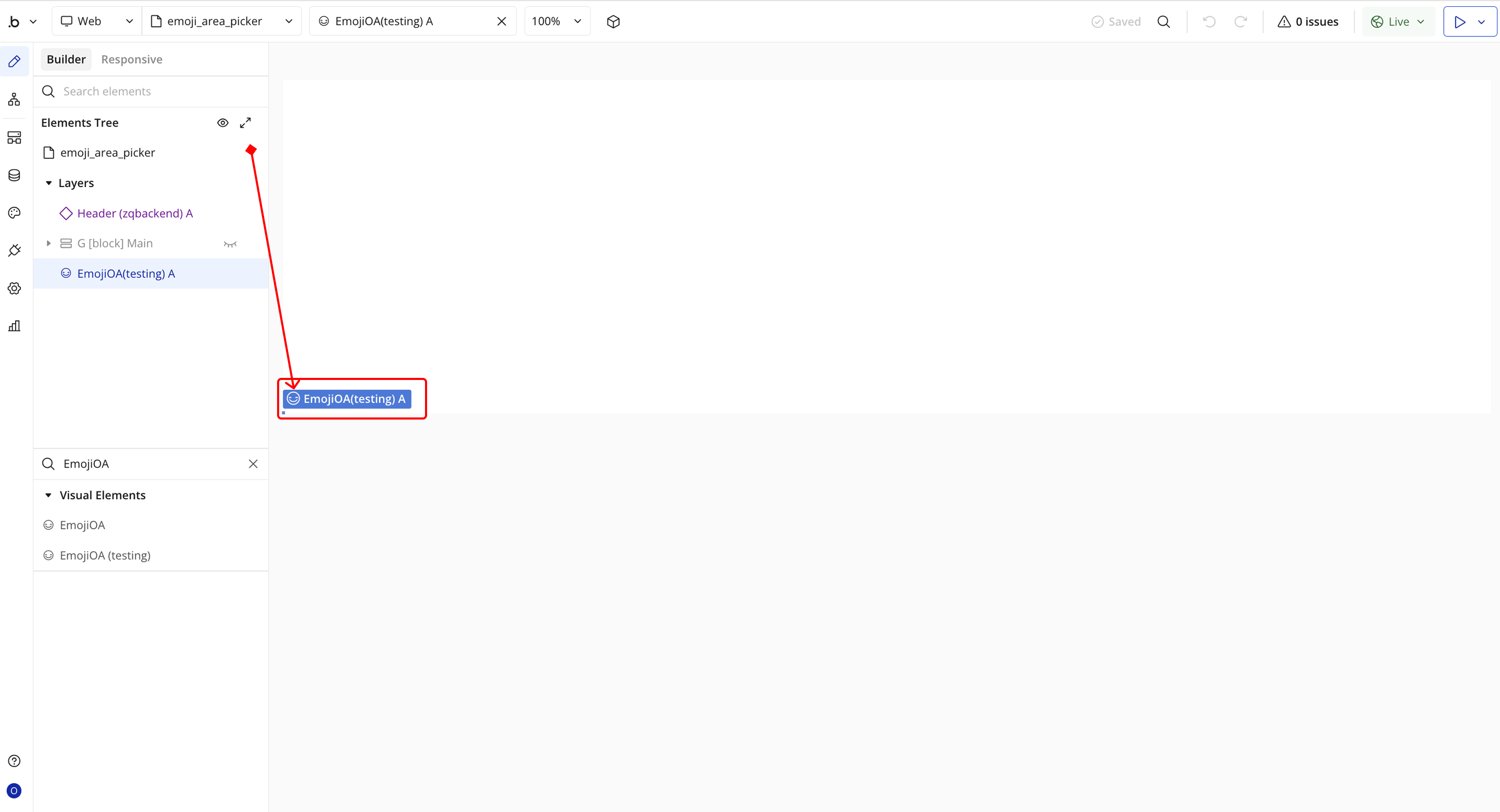Open the 100% zoom dropdown
Viewport: 1500px width, 812px height.
click(557, 21)
